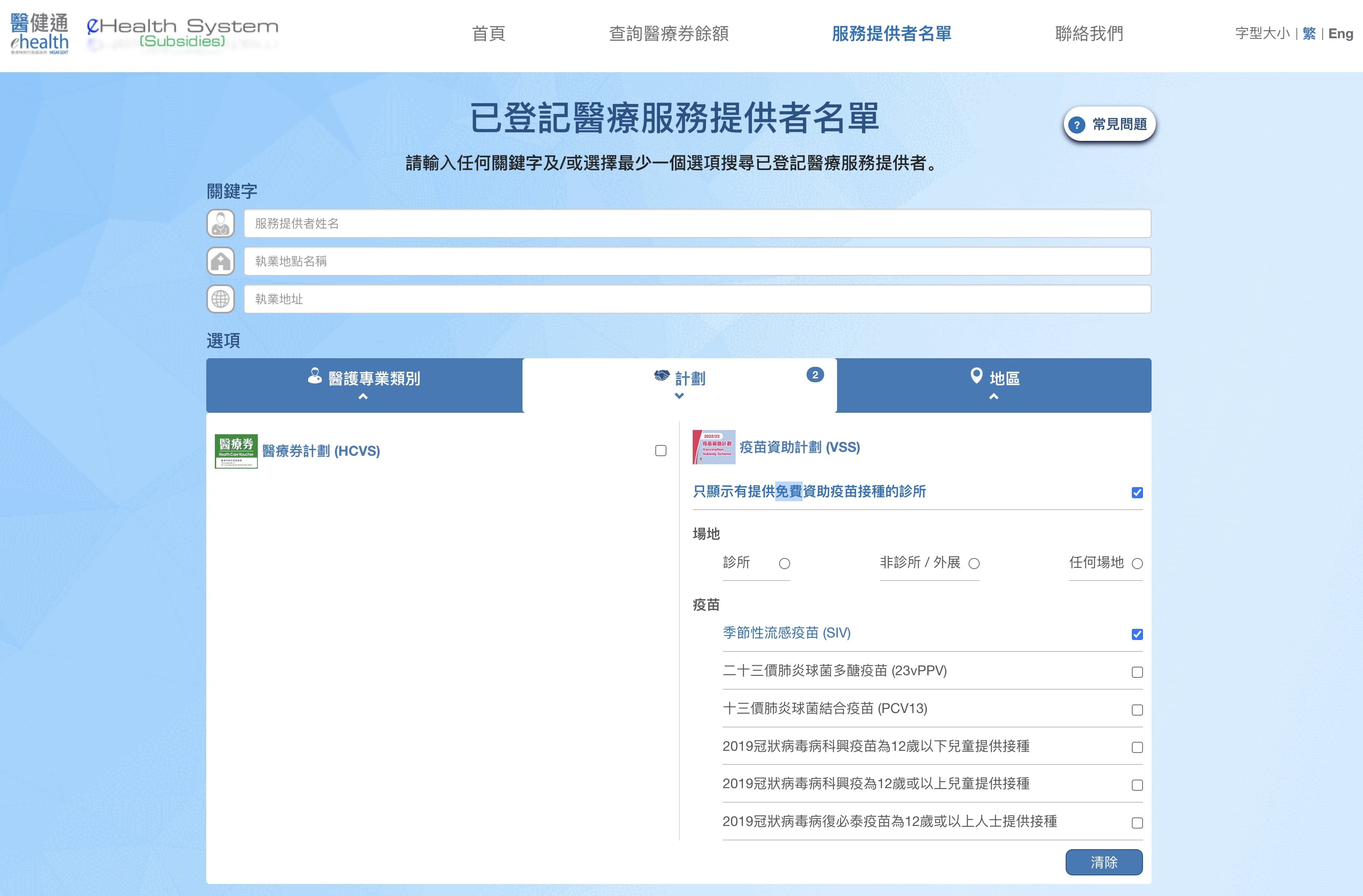Click the globe icon beside the address field
This screenshot has width=1363, height=896.
click(x=220, y=299)
